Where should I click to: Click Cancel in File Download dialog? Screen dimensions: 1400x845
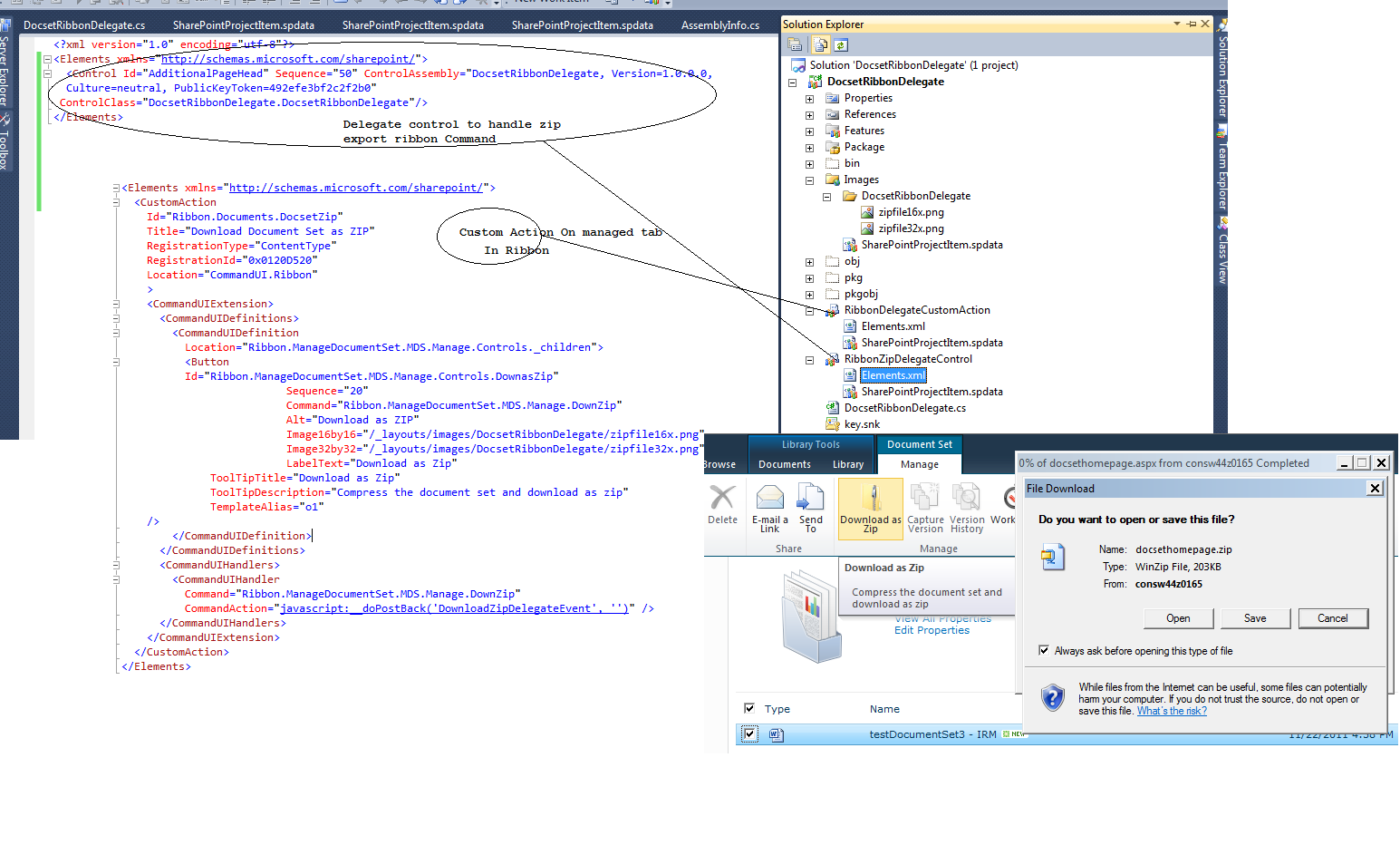1333,618
